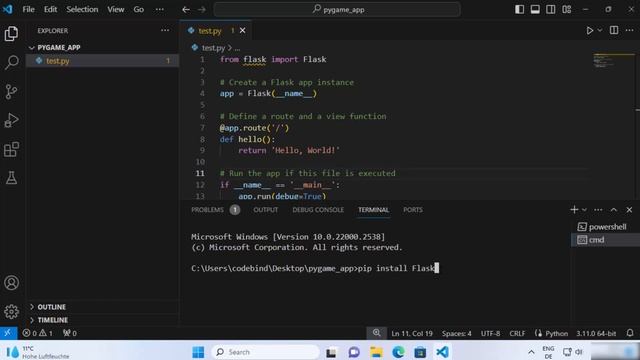Click the terminal command line input
The image size is (640, 360).
(x=315, y=268)
